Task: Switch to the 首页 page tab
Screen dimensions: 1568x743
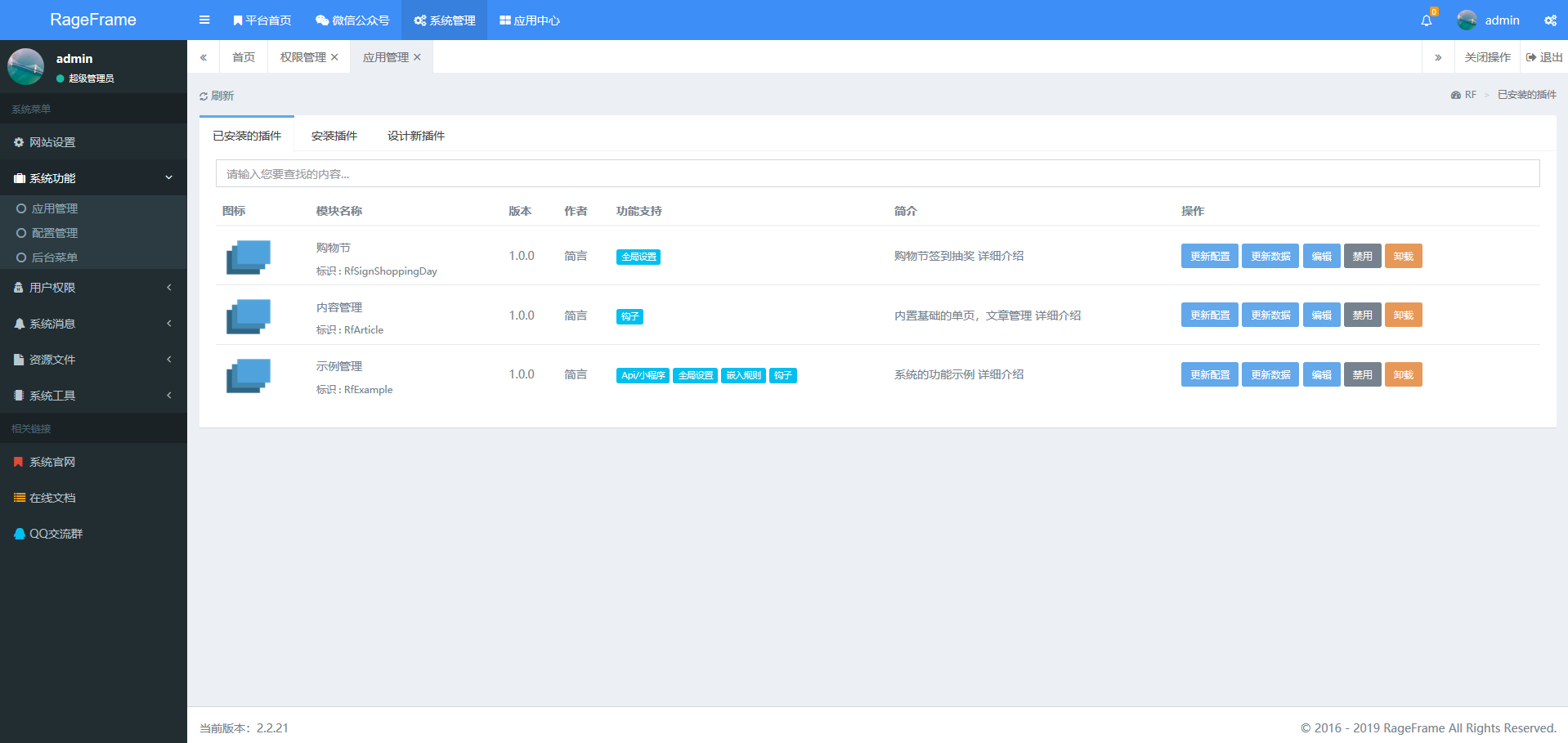Action: [x=244, y=57]
